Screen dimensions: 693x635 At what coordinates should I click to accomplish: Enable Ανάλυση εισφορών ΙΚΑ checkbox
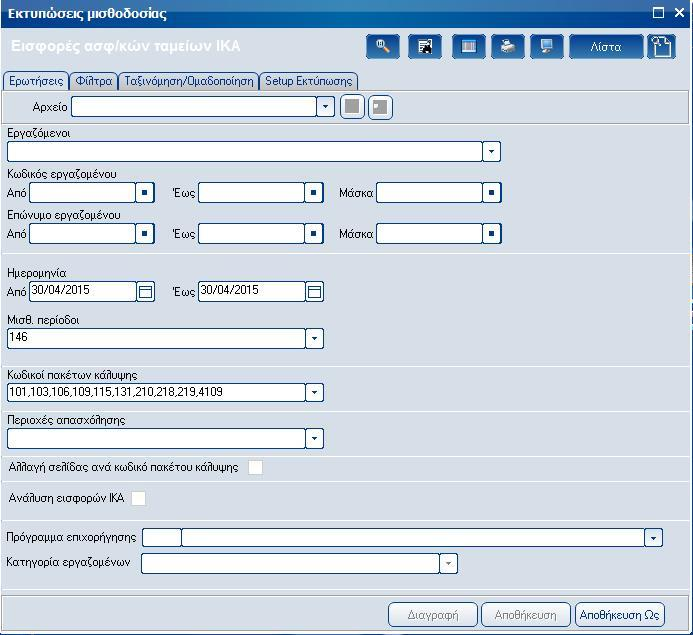pos(138,498)
